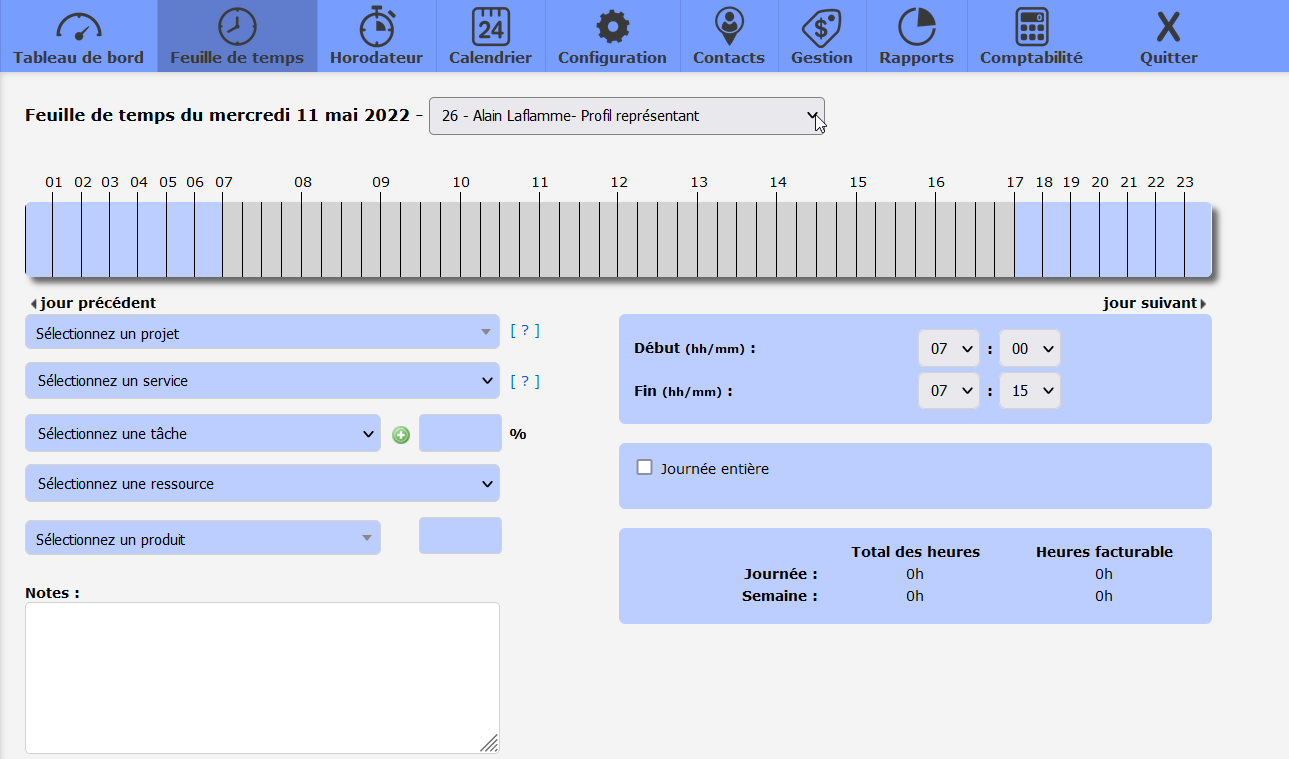Enable the Journée entière checkbox

tap(645, 467)
